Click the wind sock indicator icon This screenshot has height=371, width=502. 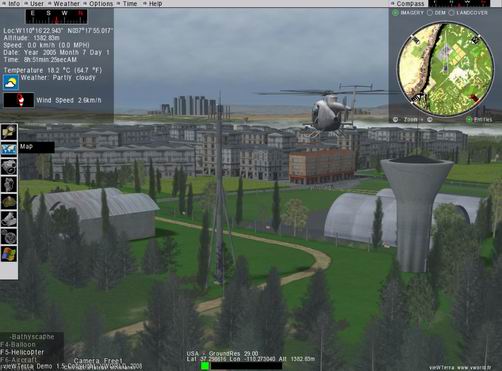[19, 100]
